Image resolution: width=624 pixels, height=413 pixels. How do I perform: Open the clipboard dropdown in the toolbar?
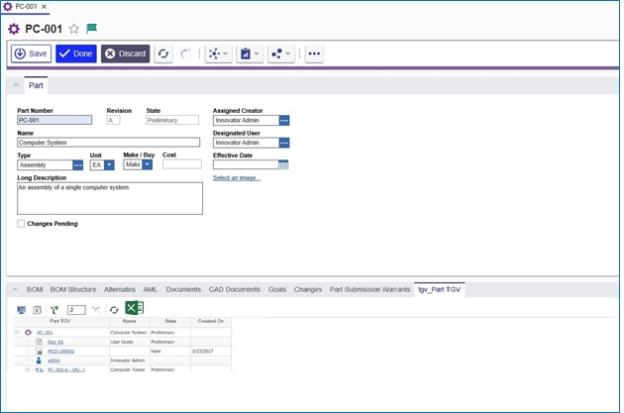(x=250, y=54)
